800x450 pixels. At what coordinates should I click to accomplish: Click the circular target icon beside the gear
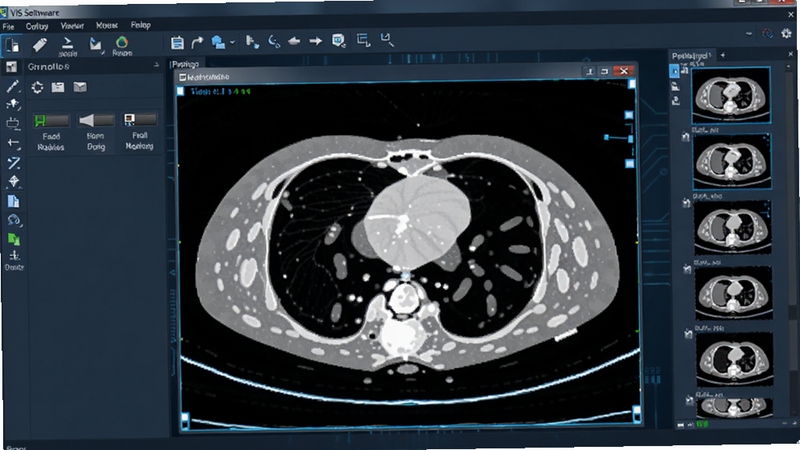pyautogui.click(x=767, y=34)
